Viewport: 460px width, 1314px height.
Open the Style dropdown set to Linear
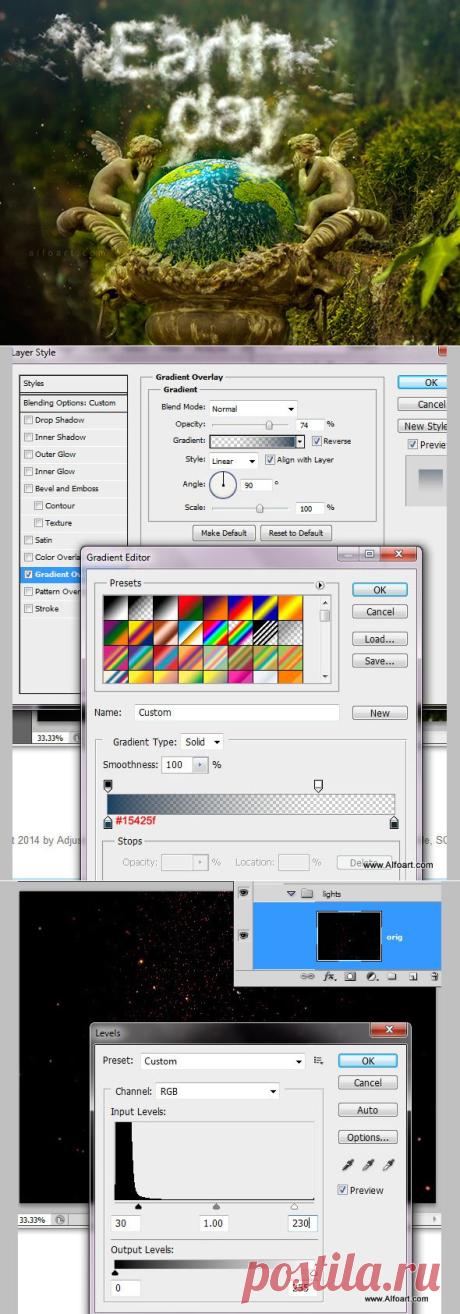233,460
